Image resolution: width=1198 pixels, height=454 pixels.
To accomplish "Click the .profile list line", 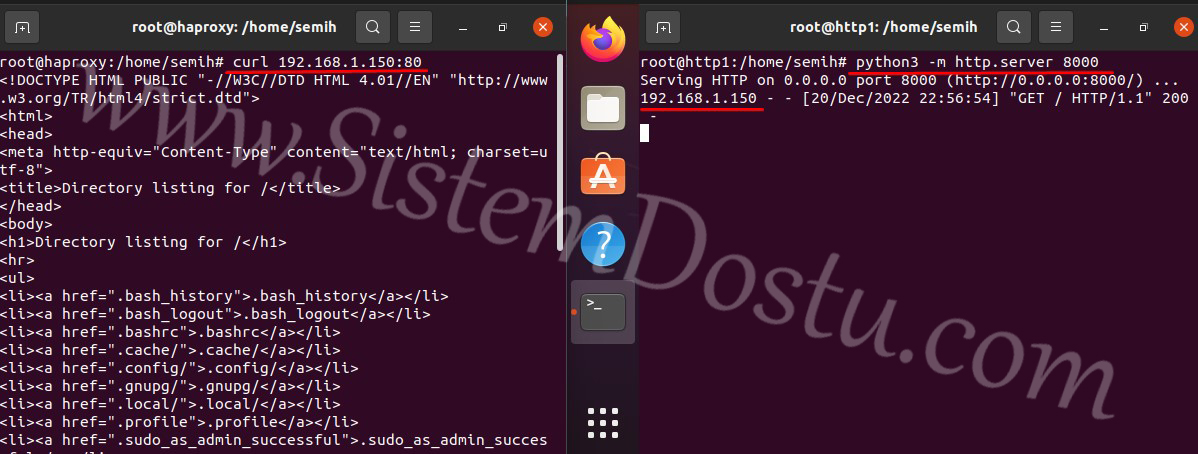I will pyautogui.click(x=180, y=422).
